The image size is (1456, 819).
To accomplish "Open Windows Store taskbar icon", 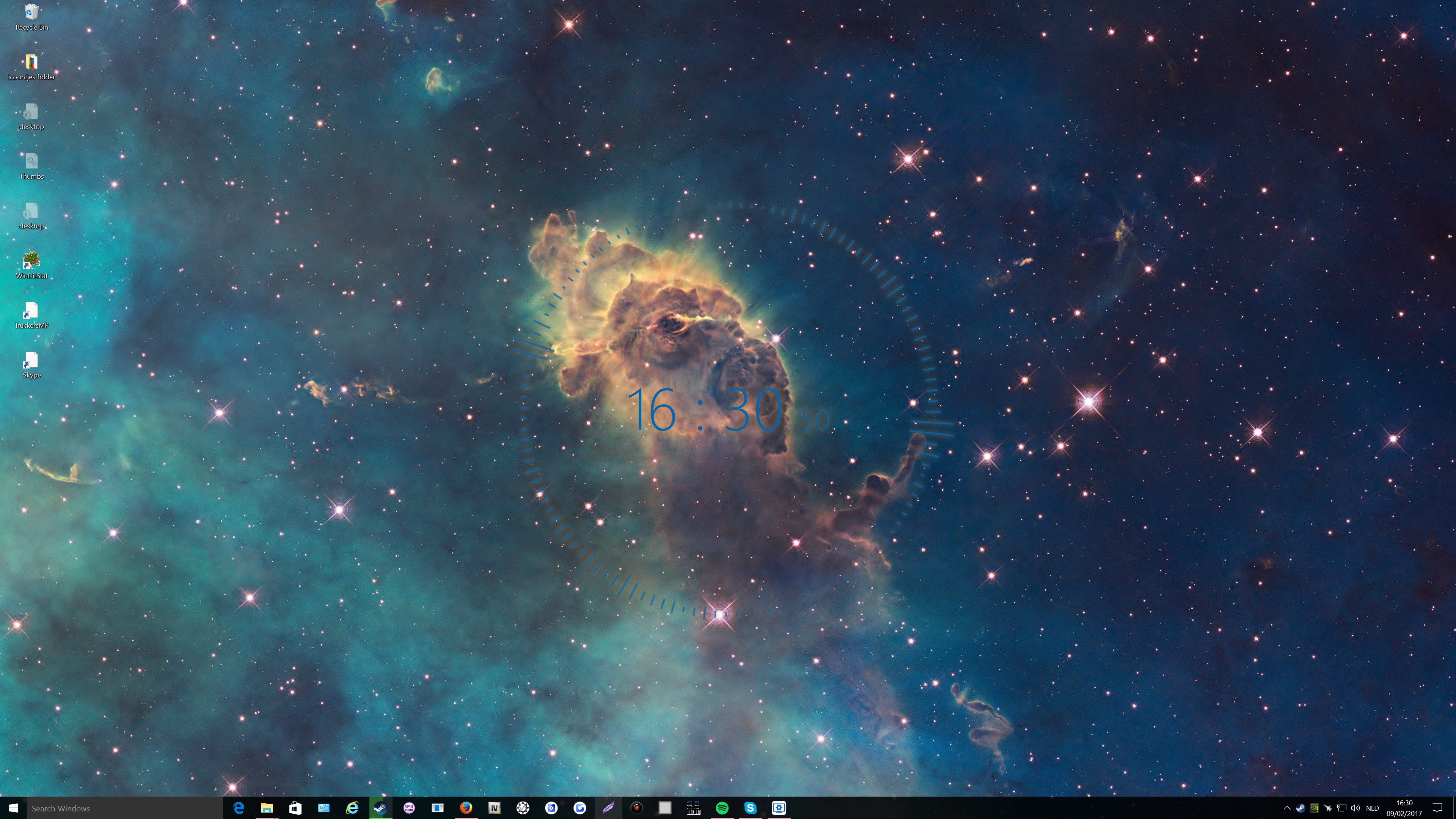I will [x=295, y=808].
